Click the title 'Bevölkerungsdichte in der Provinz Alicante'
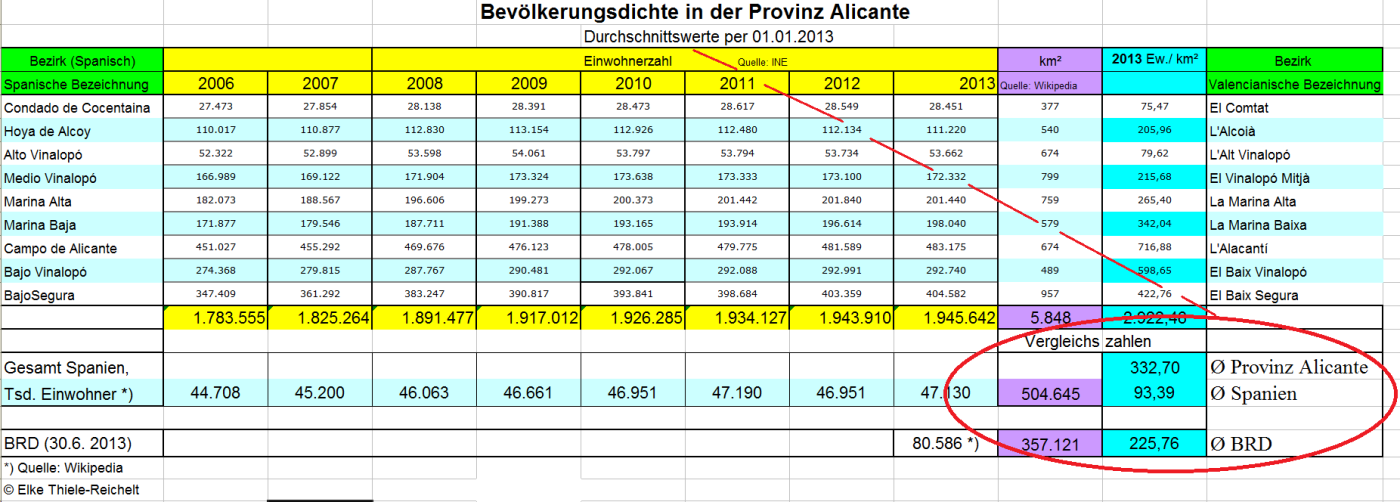Screen dimensions: 1400x502 tap(695, 13)
